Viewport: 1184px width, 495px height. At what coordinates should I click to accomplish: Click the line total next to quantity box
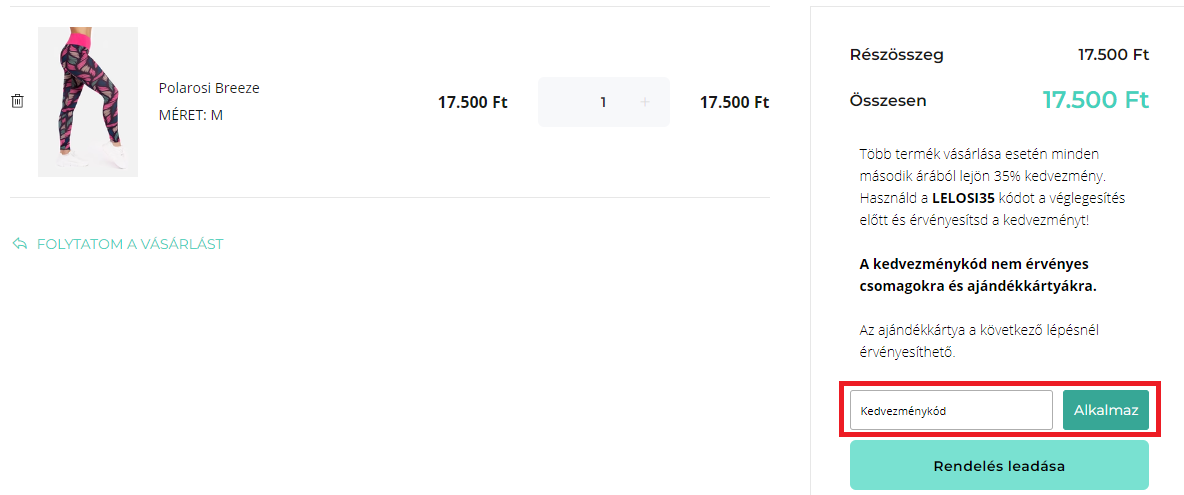[735, 102]
